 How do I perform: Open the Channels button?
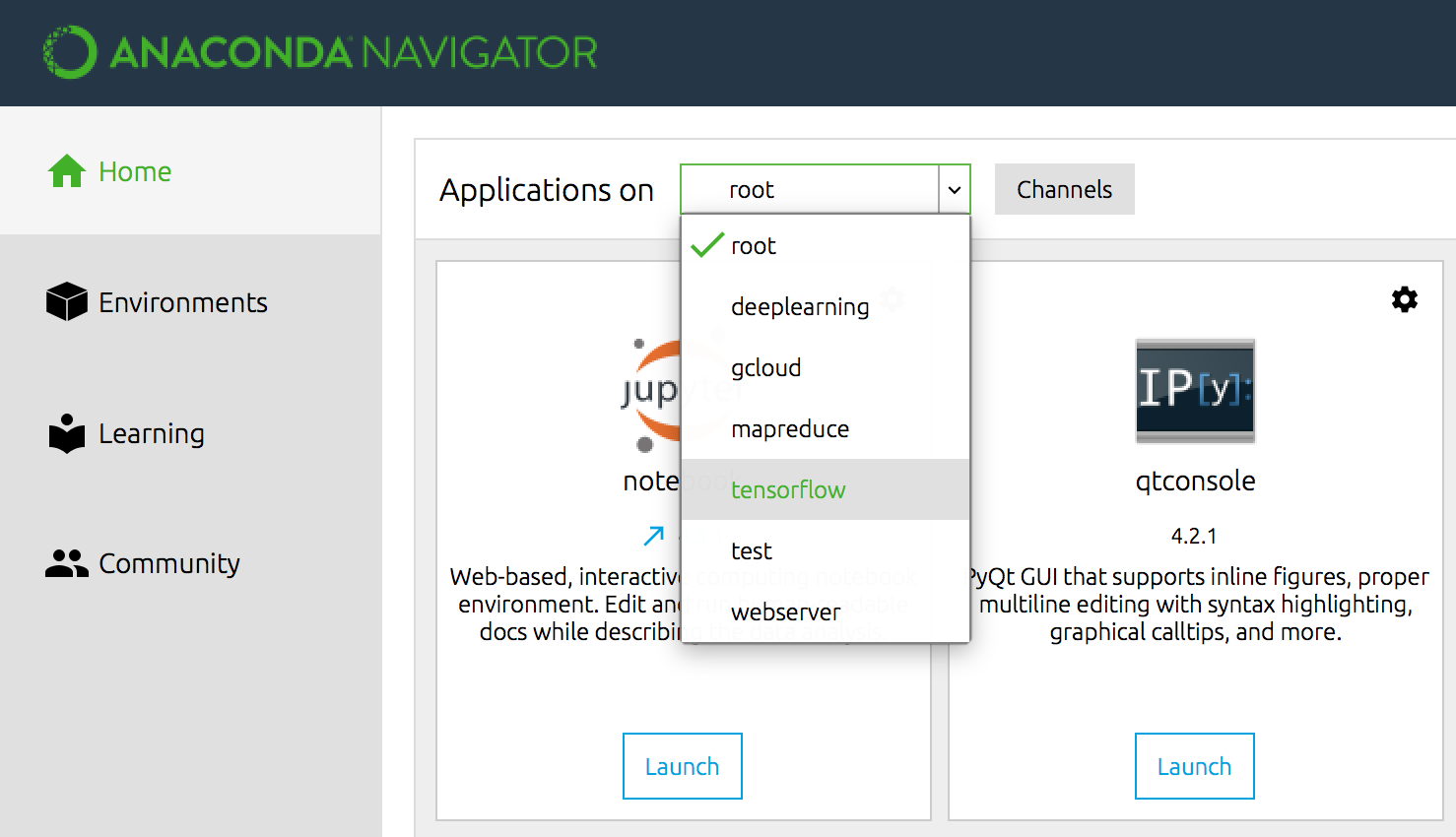pyautogui.click(x=1065, y=189)
